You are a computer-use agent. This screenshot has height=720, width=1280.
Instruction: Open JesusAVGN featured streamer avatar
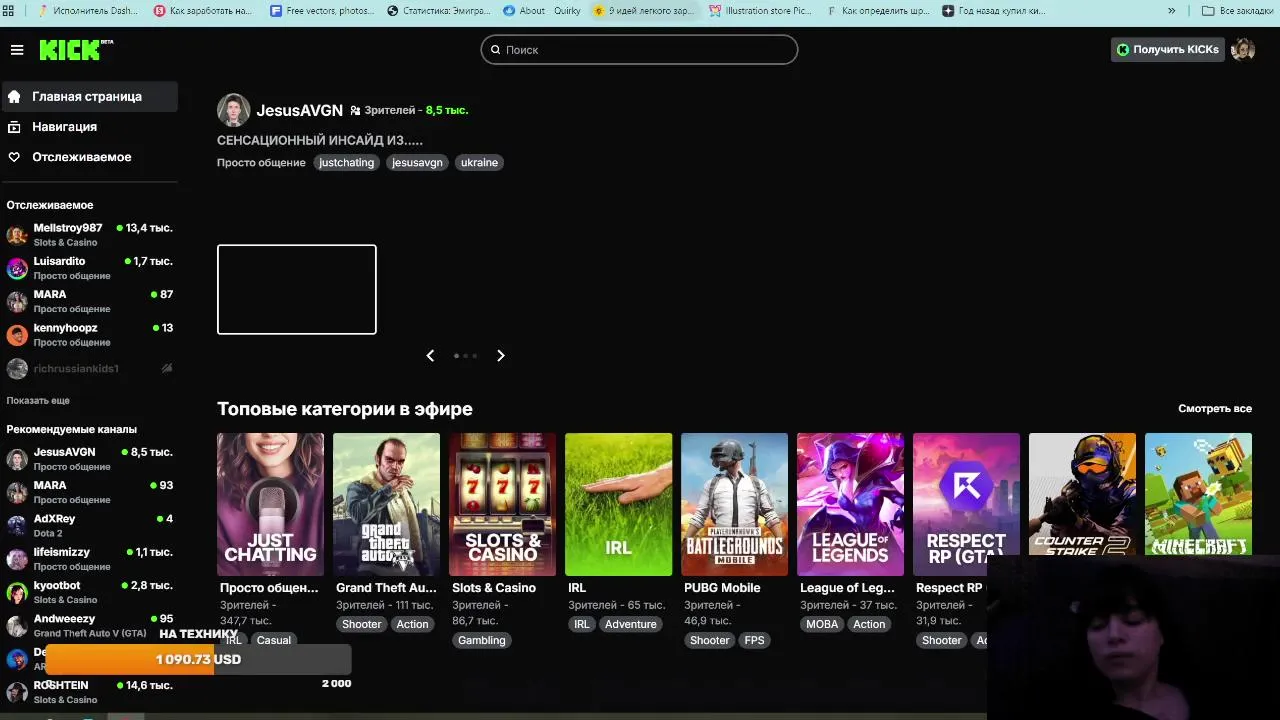tap(234, 110)
